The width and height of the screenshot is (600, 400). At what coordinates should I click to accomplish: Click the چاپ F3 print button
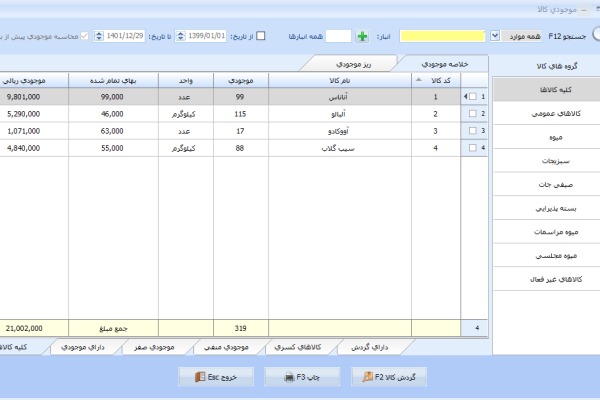click(x=302, y=377)
